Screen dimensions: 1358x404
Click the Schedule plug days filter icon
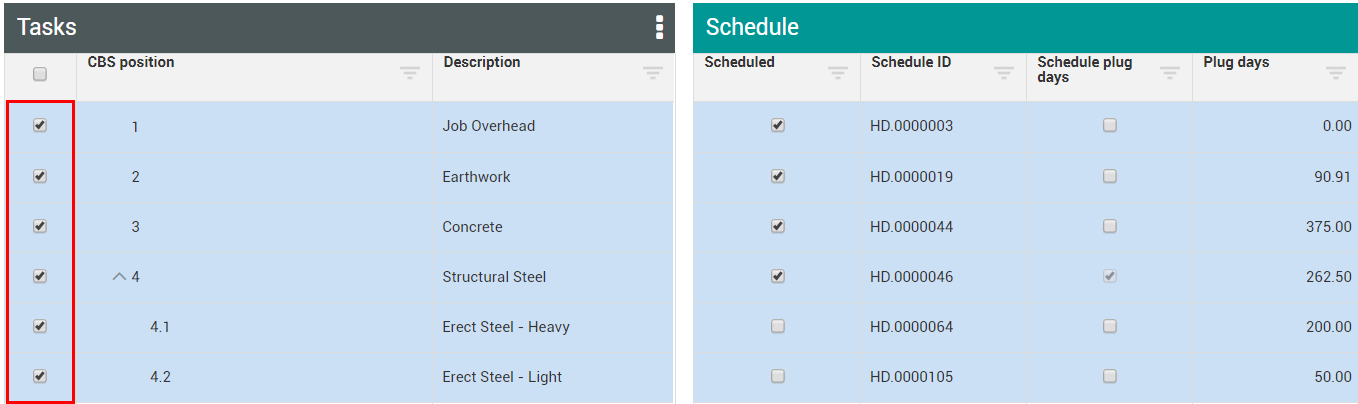pyautogui.click(x=1170, y=72)
